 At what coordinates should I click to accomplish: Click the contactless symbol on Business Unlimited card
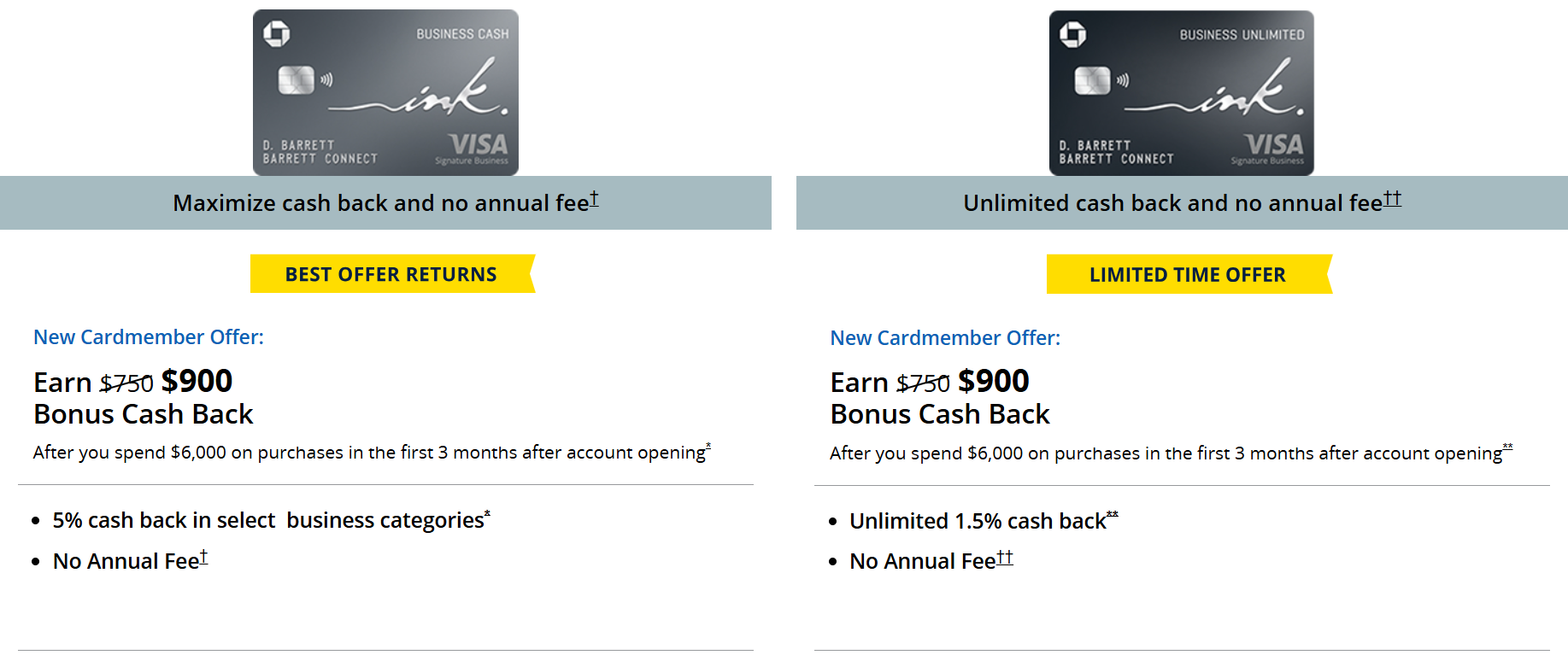coord(1123,80)
